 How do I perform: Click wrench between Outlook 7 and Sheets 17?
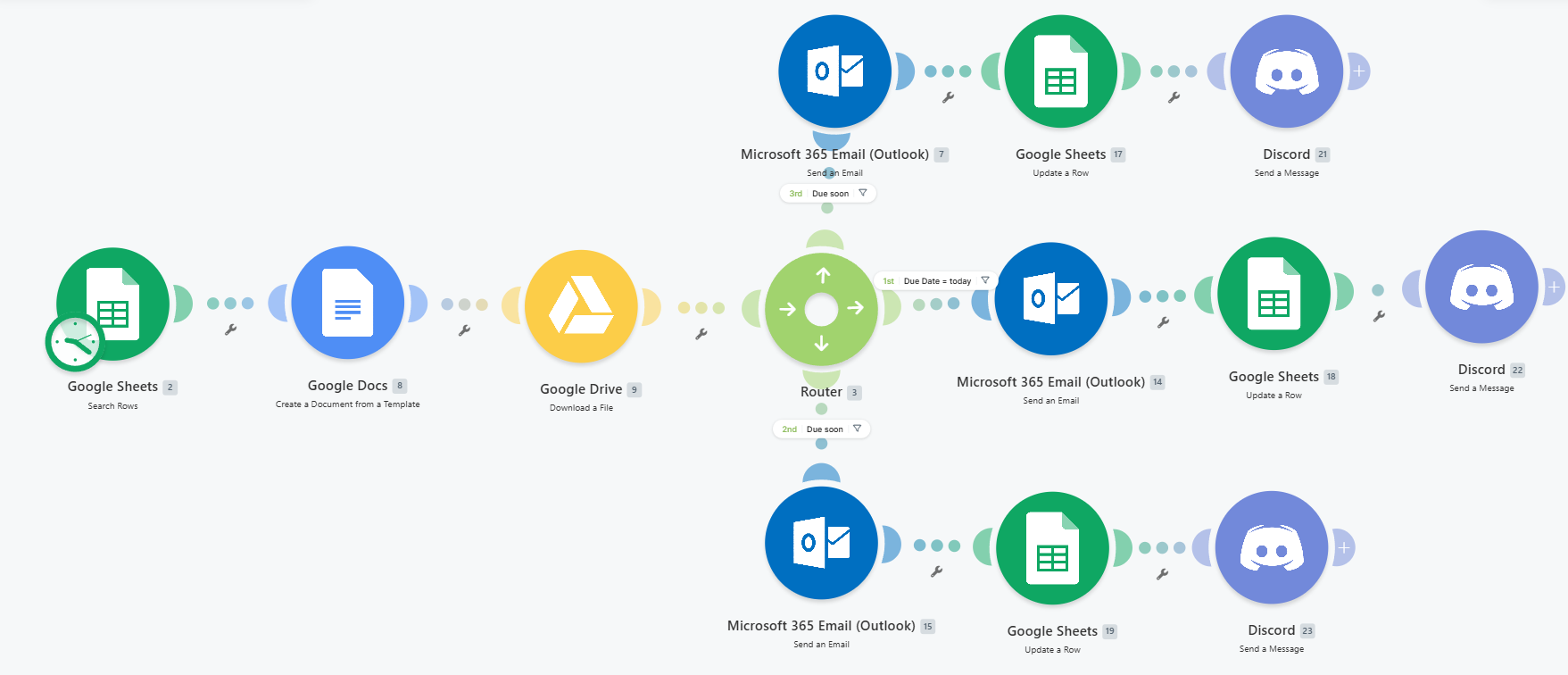click(x=948, y=97)
